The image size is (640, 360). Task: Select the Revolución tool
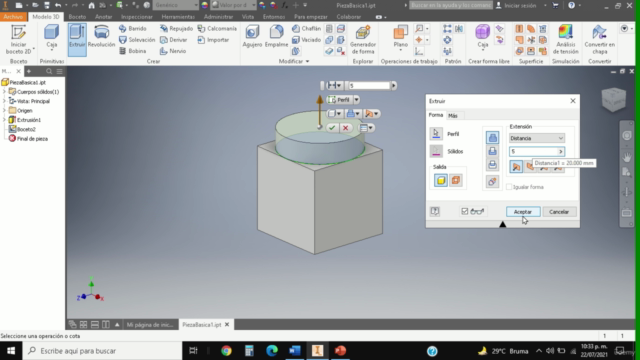101,37
